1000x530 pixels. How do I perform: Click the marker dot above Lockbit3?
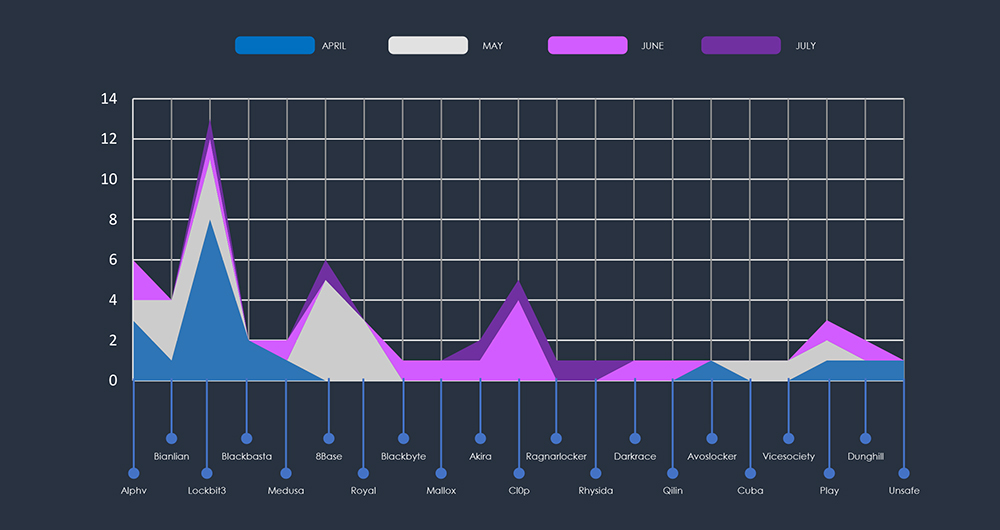click(x=207, y=473)
